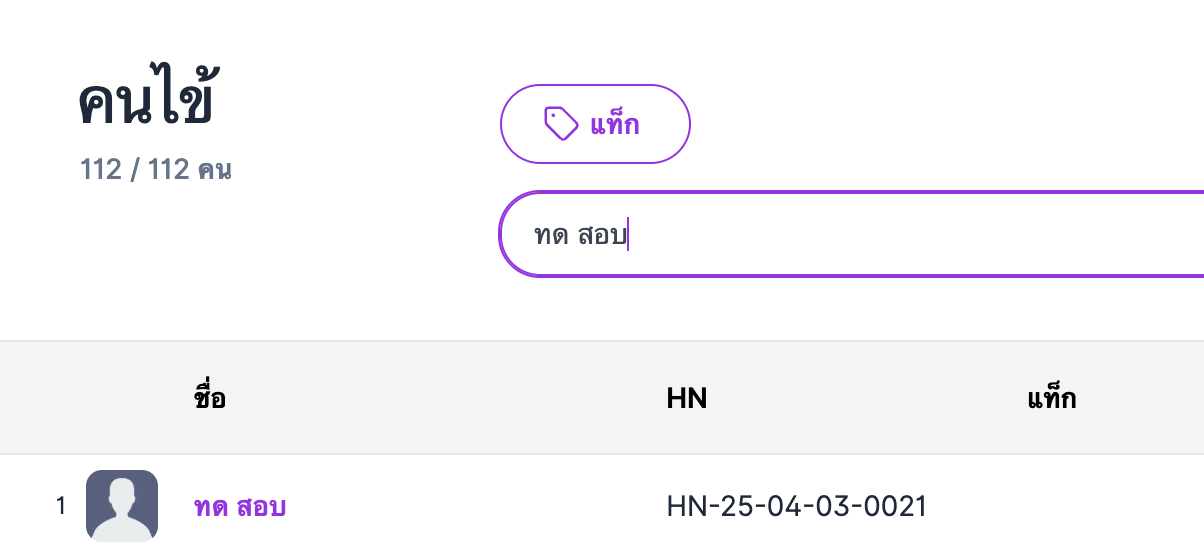The height and width of the screenshot is (556, 1204).
Task: Open patient ทด สอบ avatar thumbnail
Action: pyautogui.click(x=122, y=506)
